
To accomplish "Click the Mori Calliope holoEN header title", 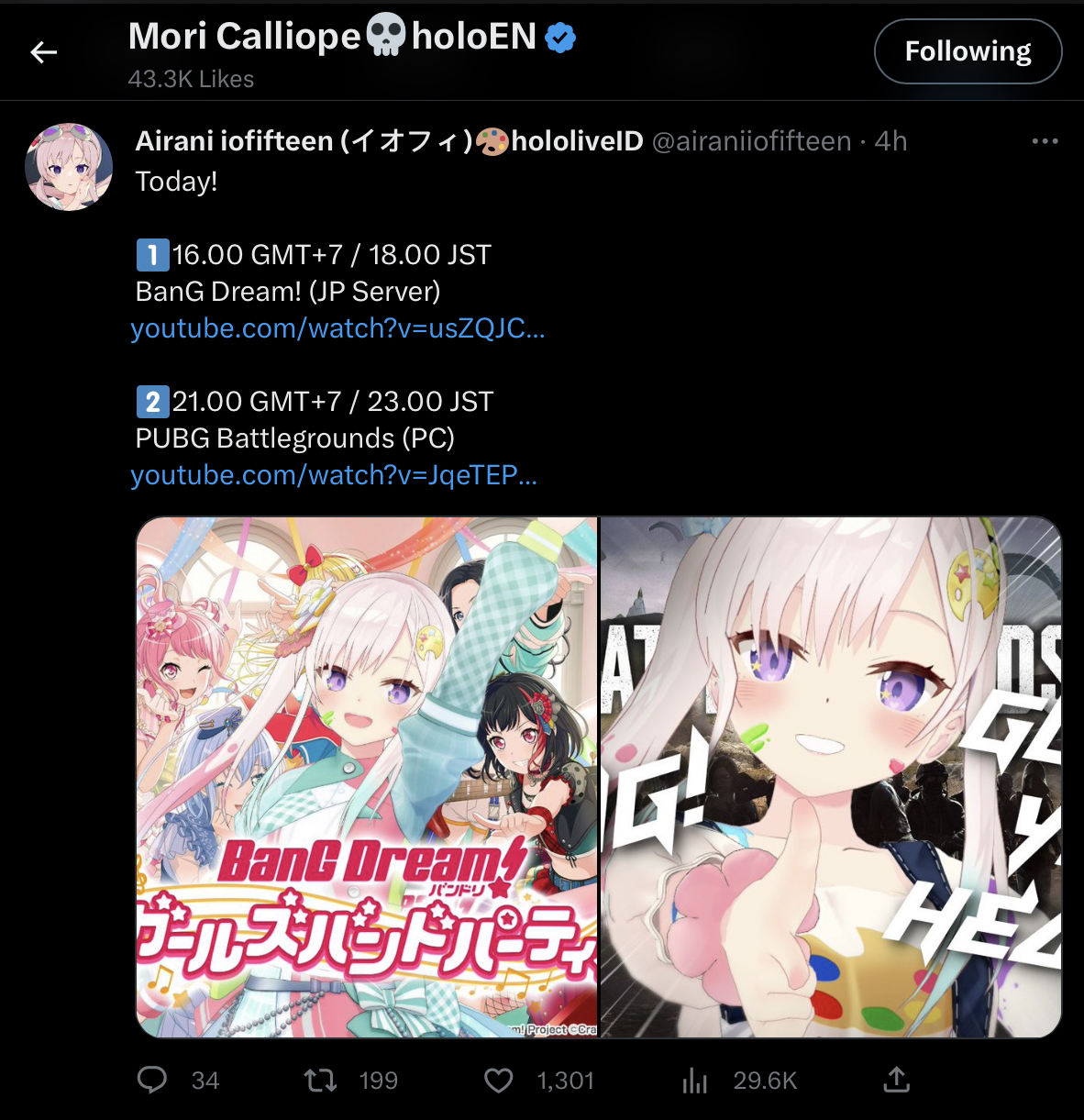I will point(332,37).
